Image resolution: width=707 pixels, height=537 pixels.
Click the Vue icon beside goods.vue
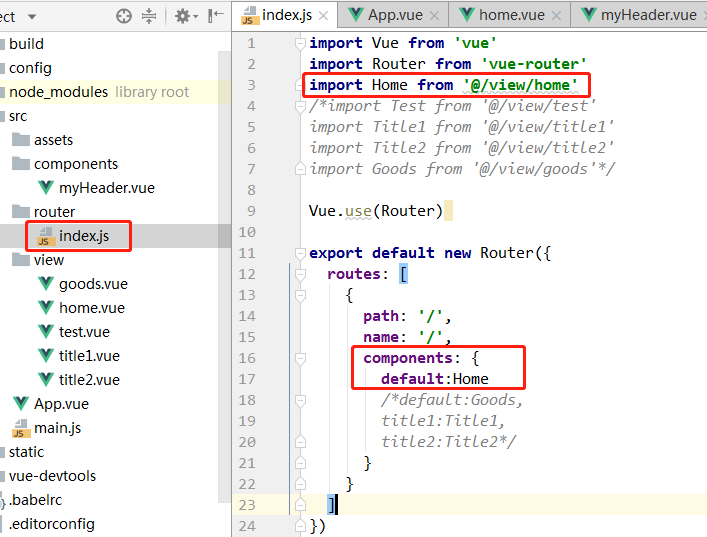46,284
